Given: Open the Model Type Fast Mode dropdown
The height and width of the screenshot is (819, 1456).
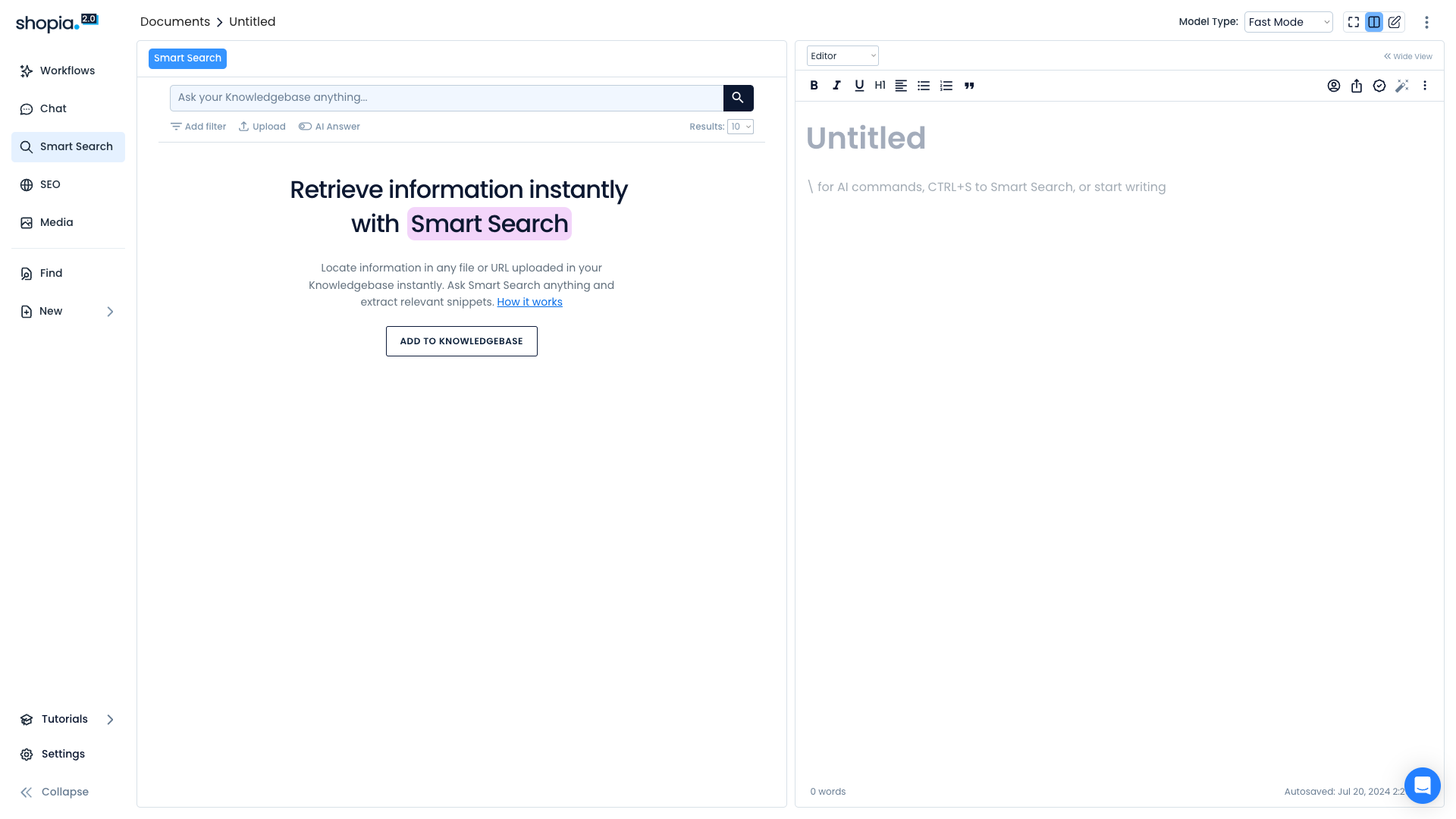Looking at the screenshot, I should pyautogui.click(x=1288, y=22).
